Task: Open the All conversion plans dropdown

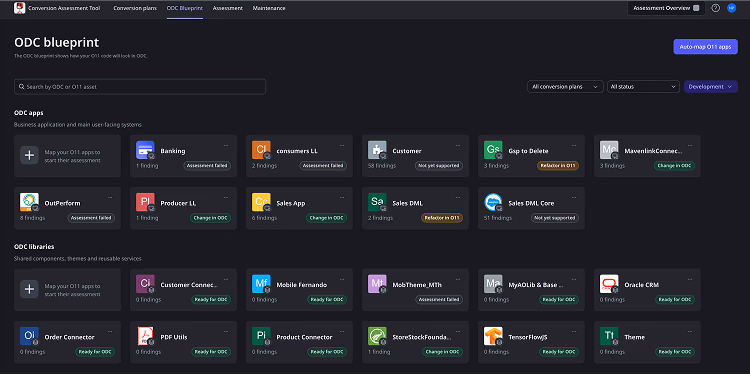Action: [565, 87]
